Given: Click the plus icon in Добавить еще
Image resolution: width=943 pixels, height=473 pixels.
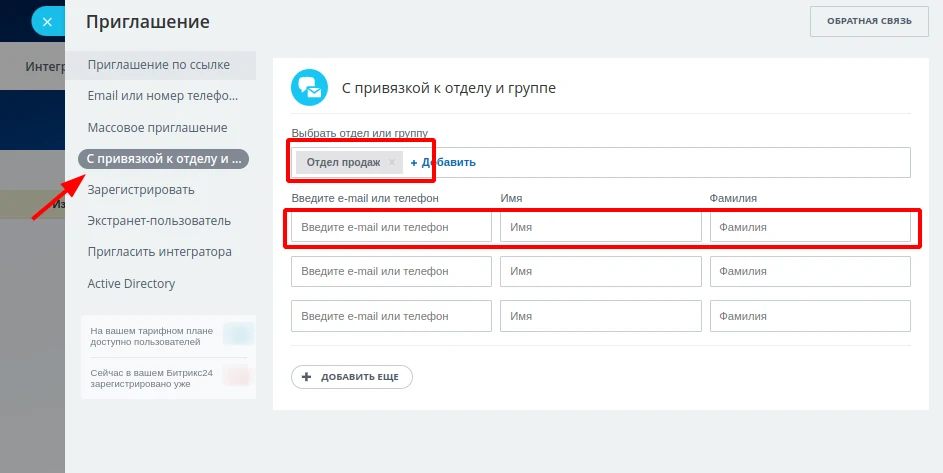Looking at the screenshot, I should point(307,377).
